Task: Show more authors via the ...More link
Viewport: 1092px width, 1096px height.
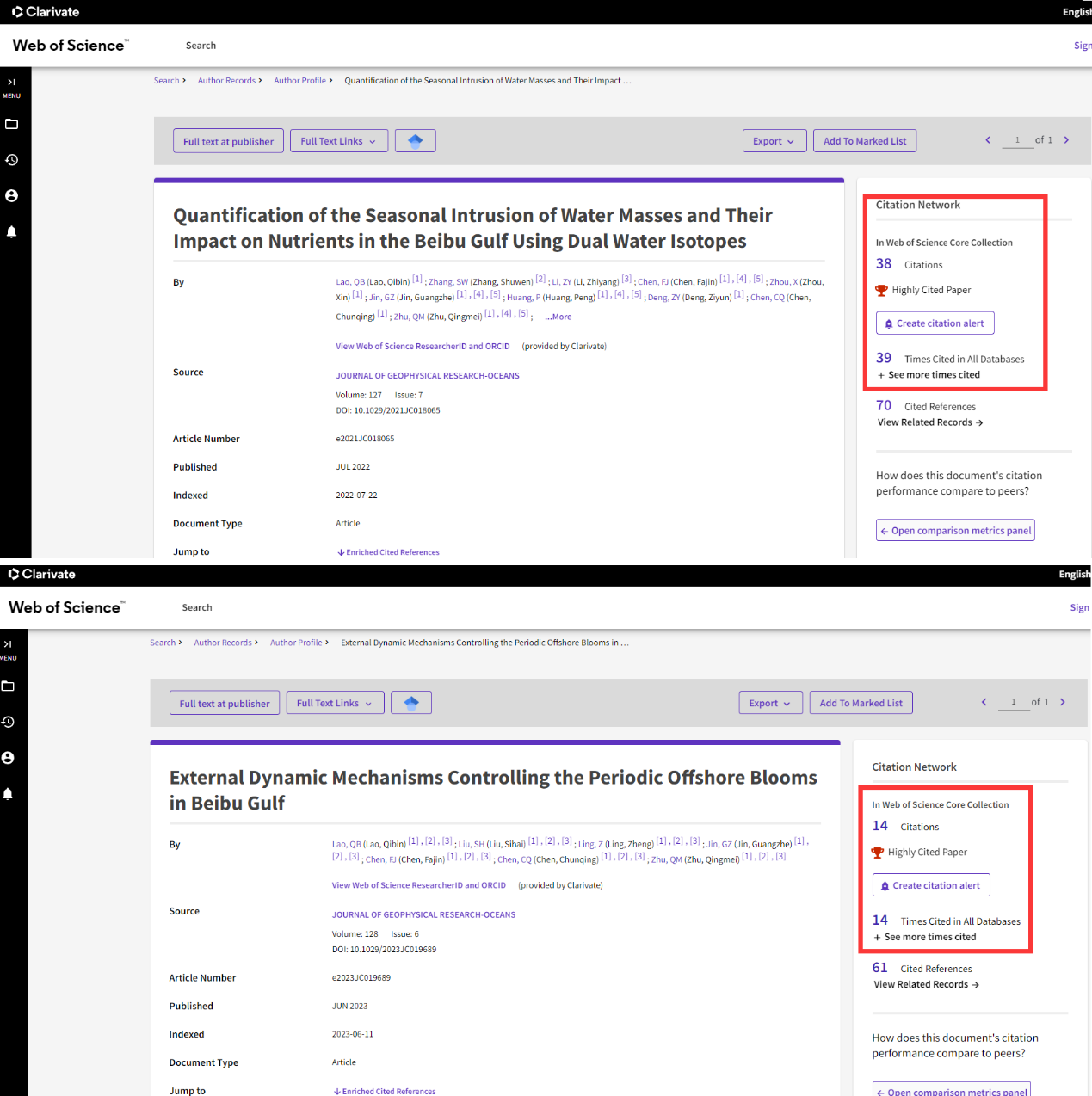Action: coord(558,317)
